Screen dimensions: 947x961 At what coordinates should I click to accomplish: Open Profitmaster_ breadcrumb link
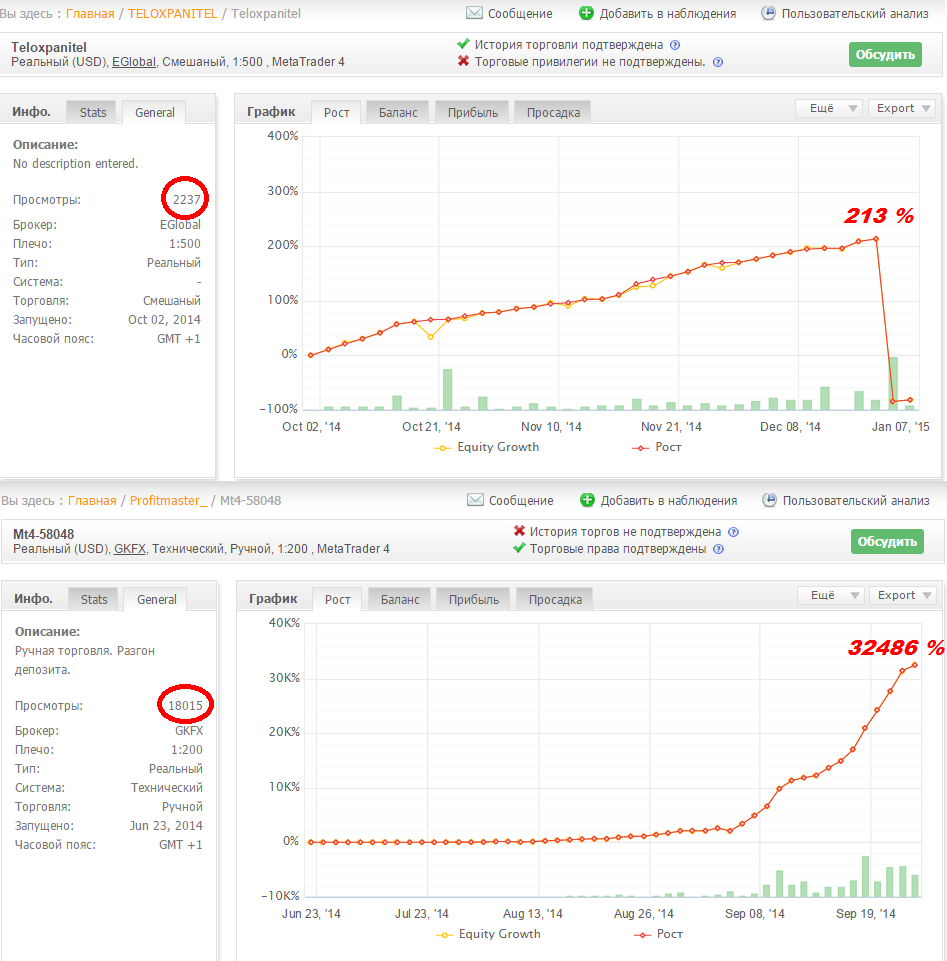pos(168,501)
